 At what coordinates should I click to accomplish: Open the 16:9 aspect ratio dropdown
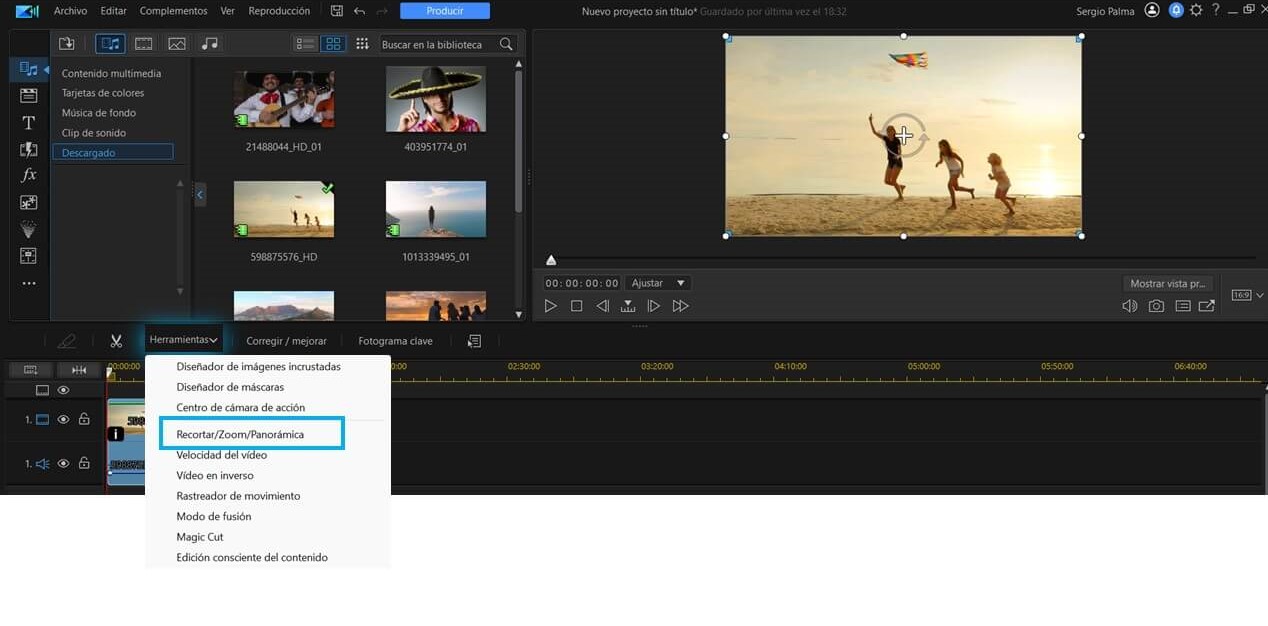[x=1247, y=295]
